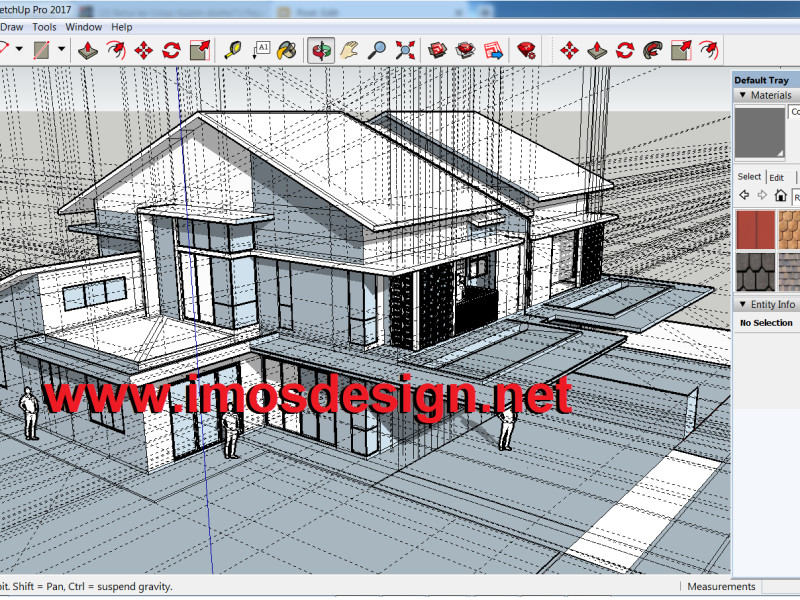The image size is (800, 600).
Task: Click the materials home icon
Action: point(780,195)
